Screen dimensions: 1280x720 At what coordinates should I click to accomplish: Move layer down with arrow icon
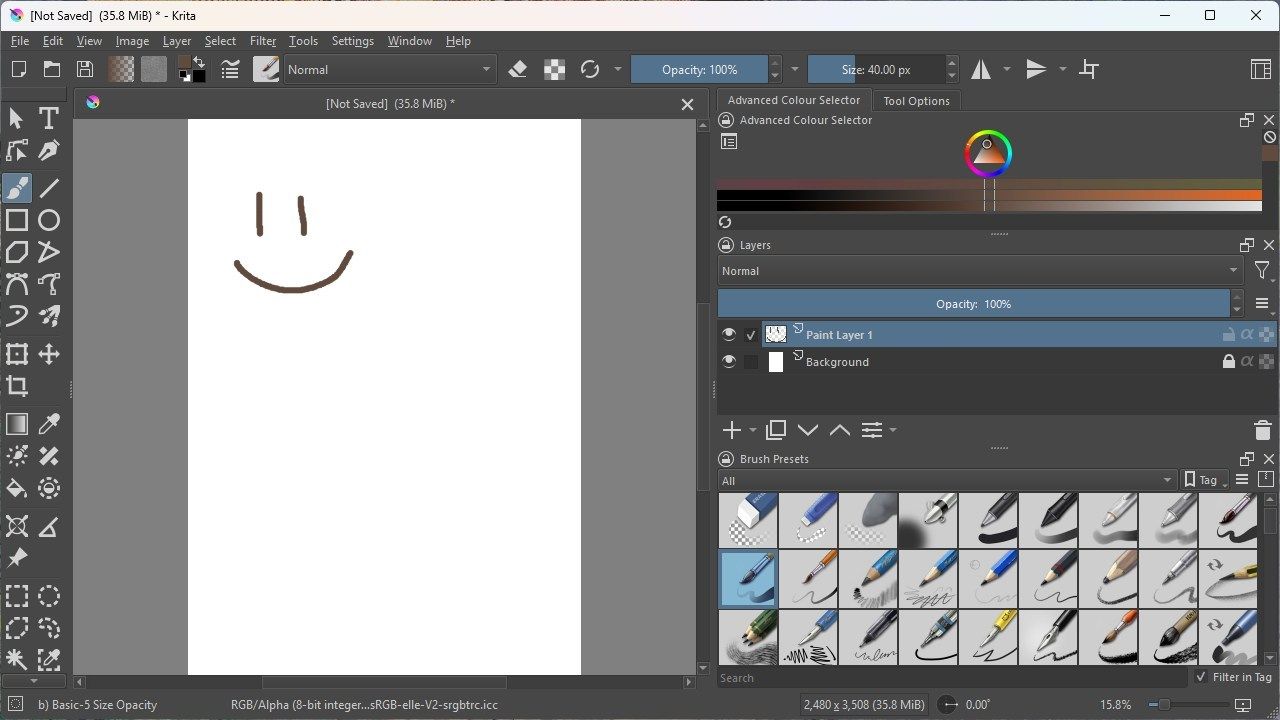point(808,430)
